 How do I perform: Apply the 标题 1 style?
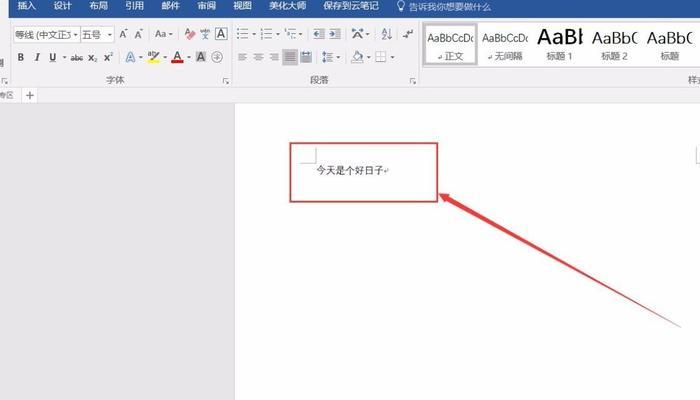(x=560, y=45)
